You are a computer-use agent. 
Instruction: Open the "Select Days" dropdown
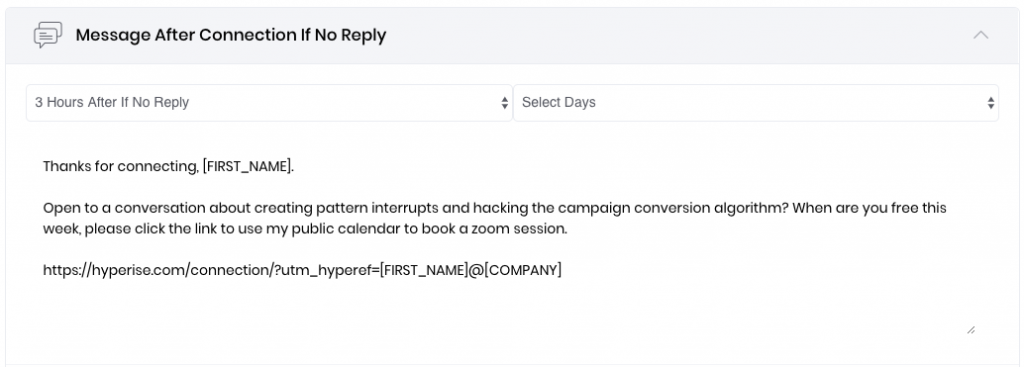pos(756,103)
